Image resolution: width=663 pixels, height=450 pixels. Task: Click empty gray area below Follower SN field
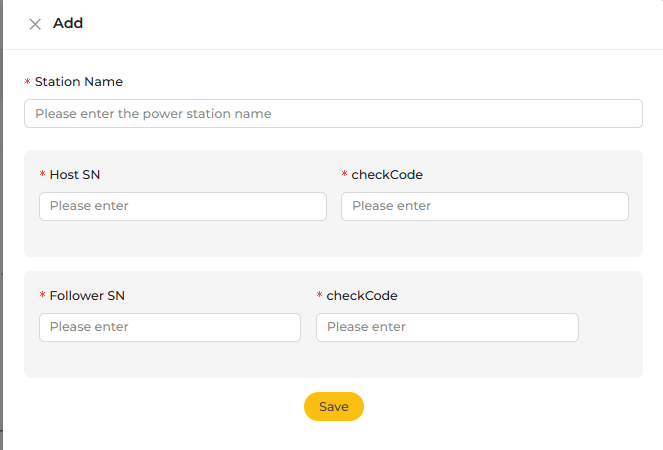pyautogui.click(x=170, y=359)
